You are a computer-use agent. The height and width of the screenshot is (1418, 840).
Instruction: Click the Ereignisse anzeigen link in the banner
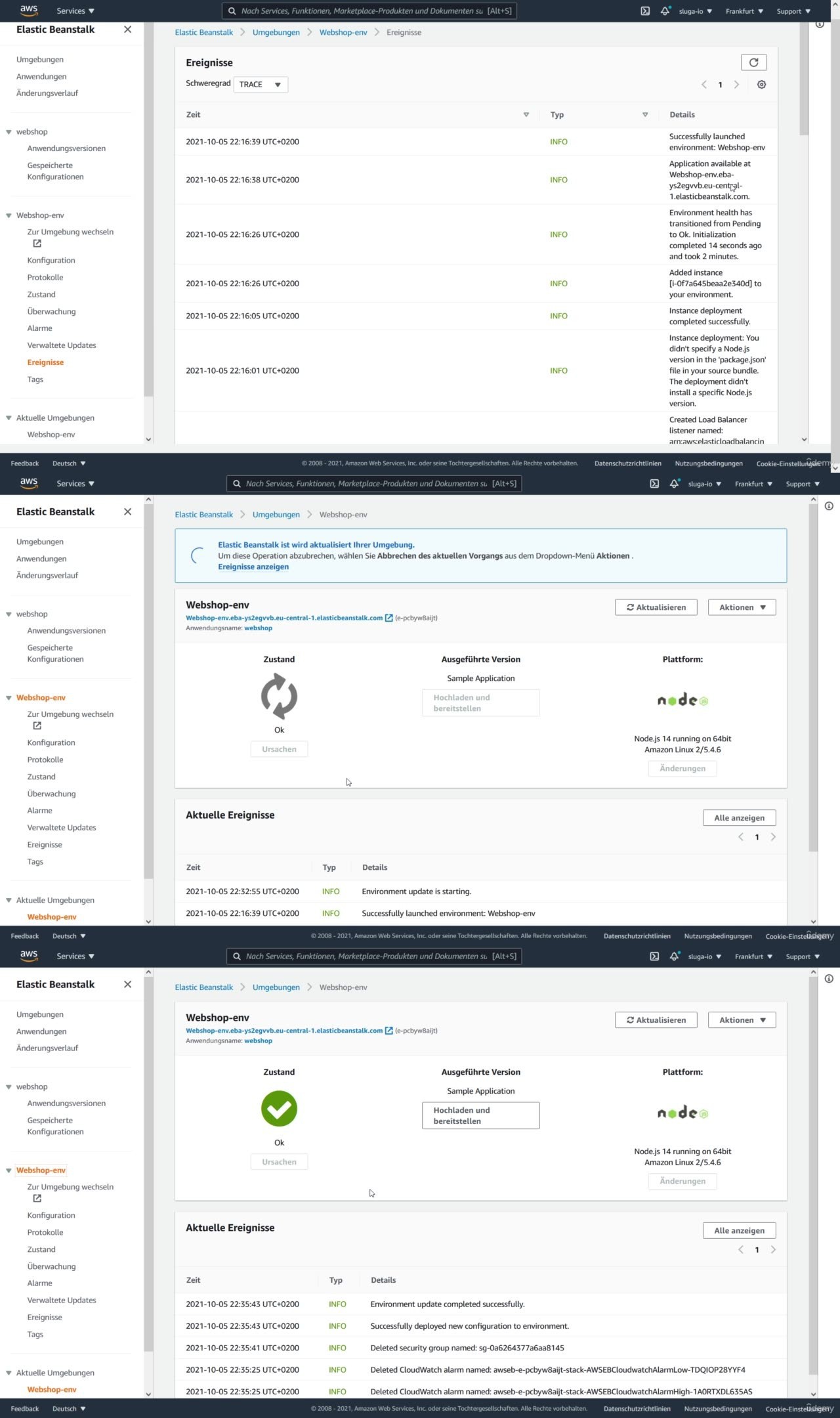pos(253,567)
